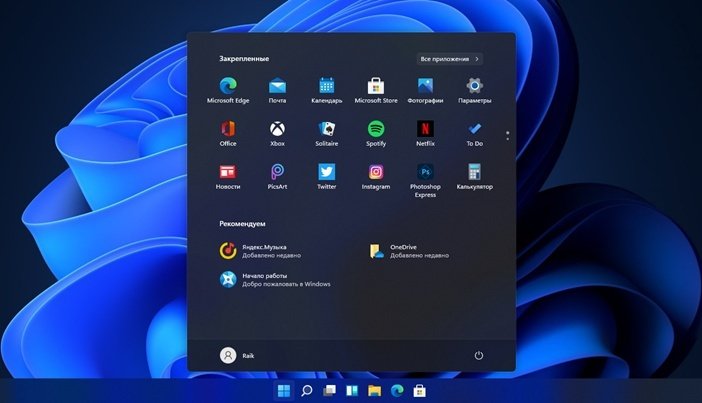Open recommended OneDrive item

coord(408,251)
